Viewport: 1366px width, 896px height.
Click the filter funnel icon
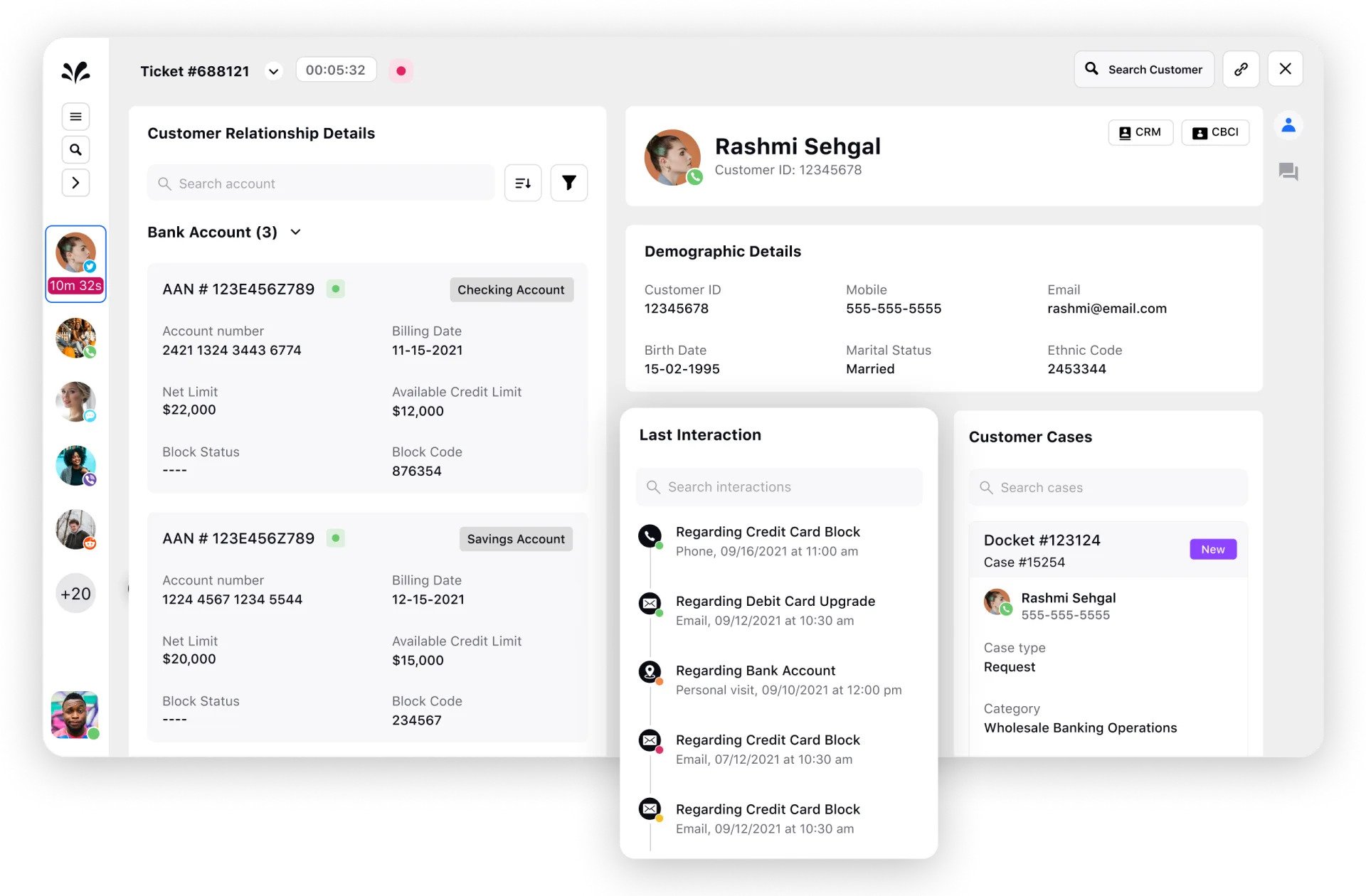568,183
